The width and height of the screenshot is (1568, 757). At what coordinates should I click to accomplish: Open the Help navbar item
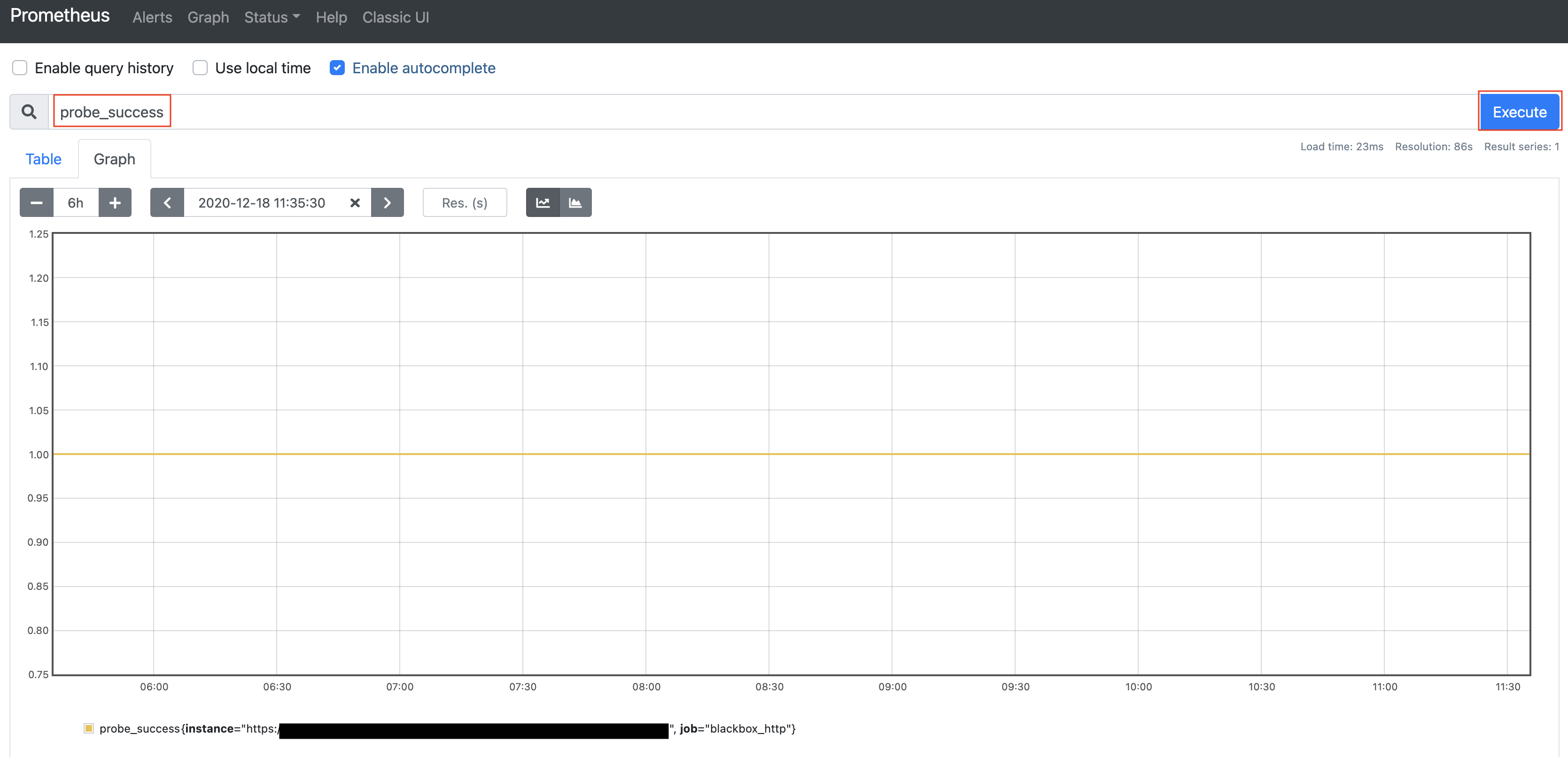coord(331,17)
